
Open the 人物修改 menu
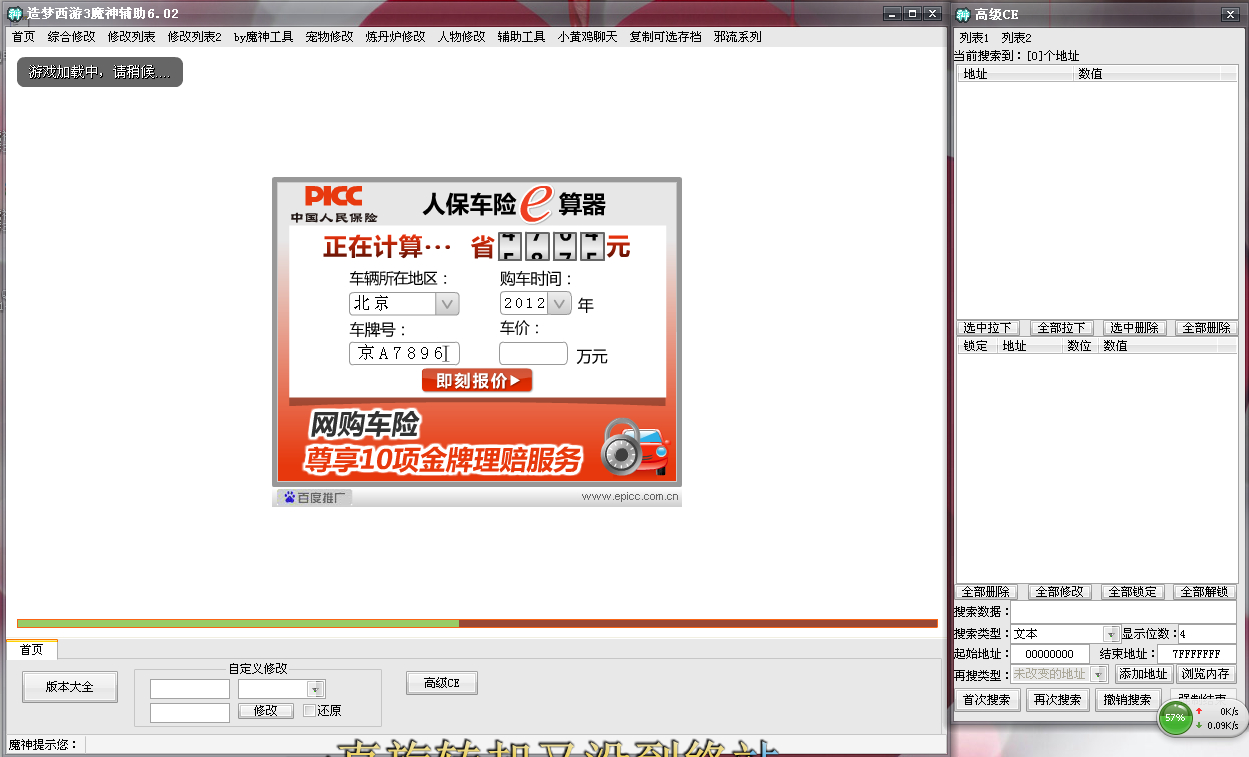tap(461, 37)
